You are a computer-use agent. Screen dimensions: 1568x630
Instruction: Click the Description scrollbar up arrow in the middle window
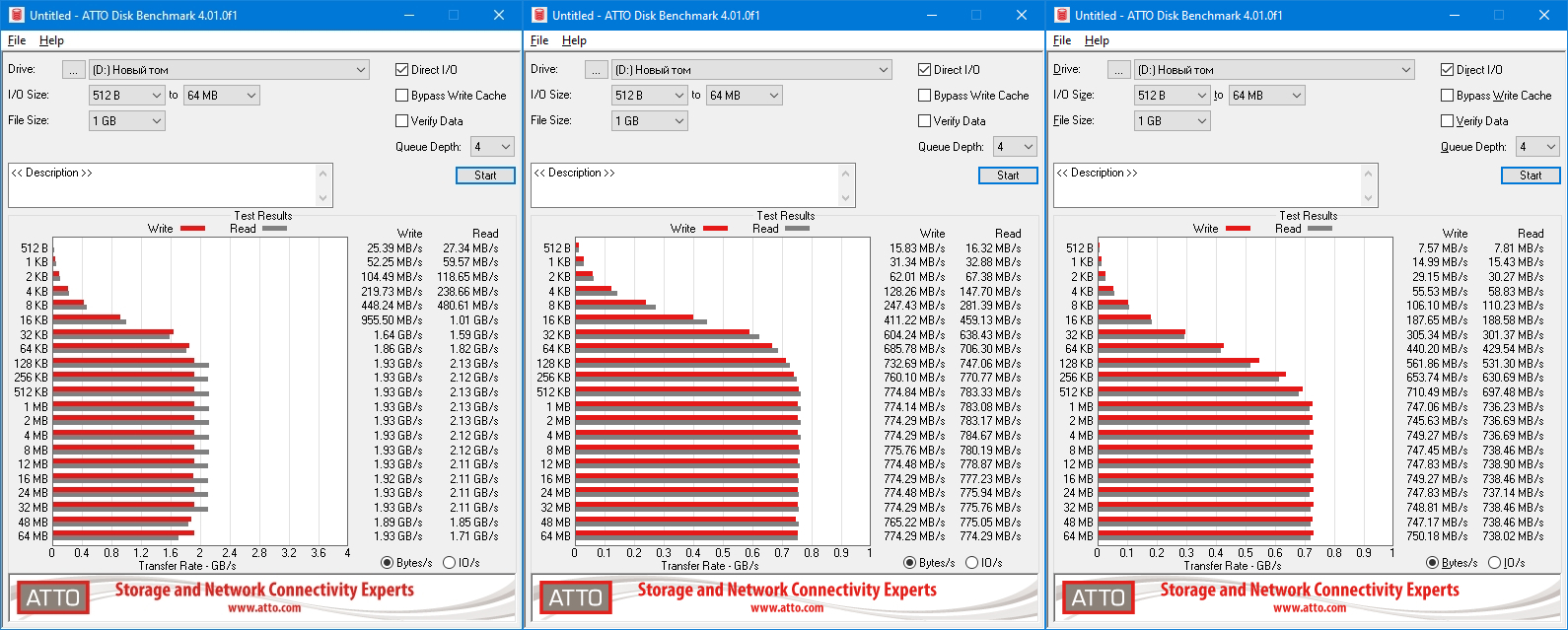tap(846, 173)
